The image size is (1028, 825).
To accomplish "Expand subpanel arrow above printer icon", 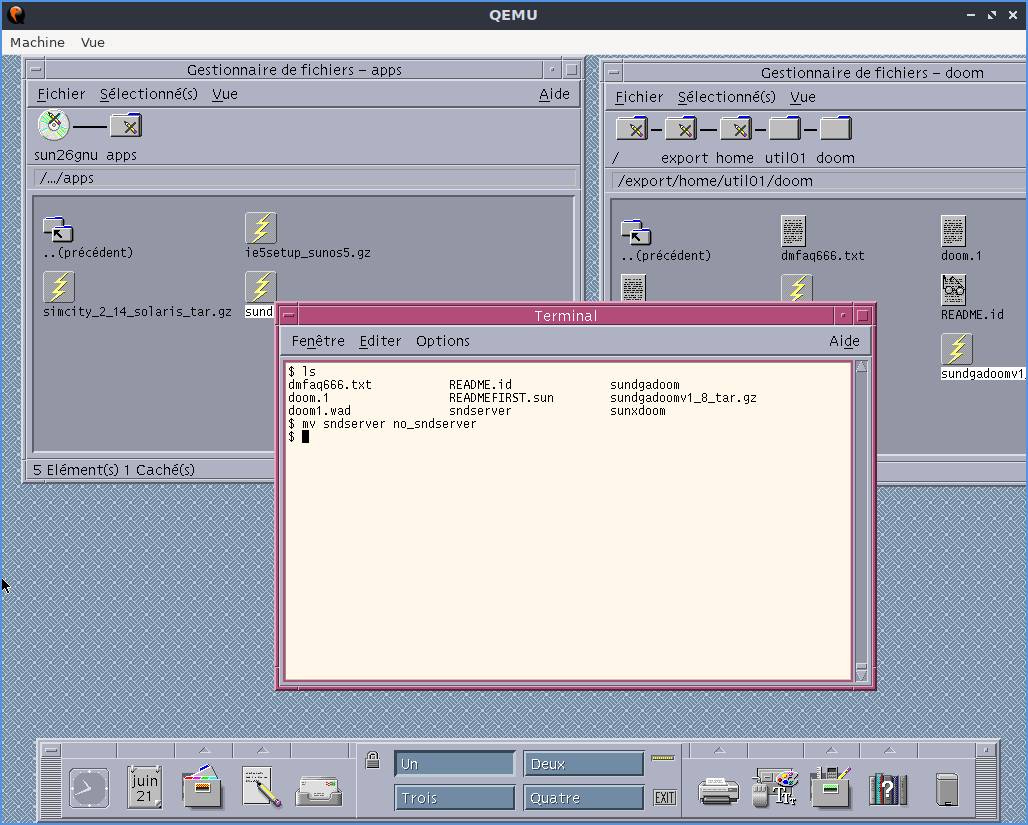I will point(719,750).
